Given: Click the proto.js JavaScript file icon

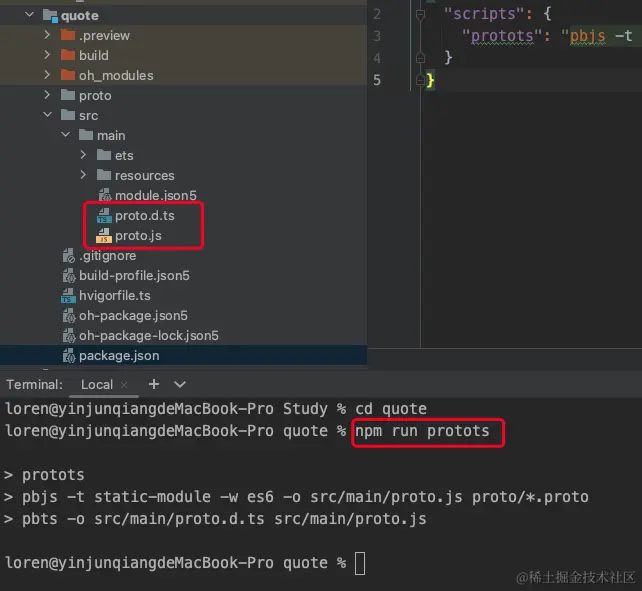Looking at the screenshot, I should coord(104,235).
